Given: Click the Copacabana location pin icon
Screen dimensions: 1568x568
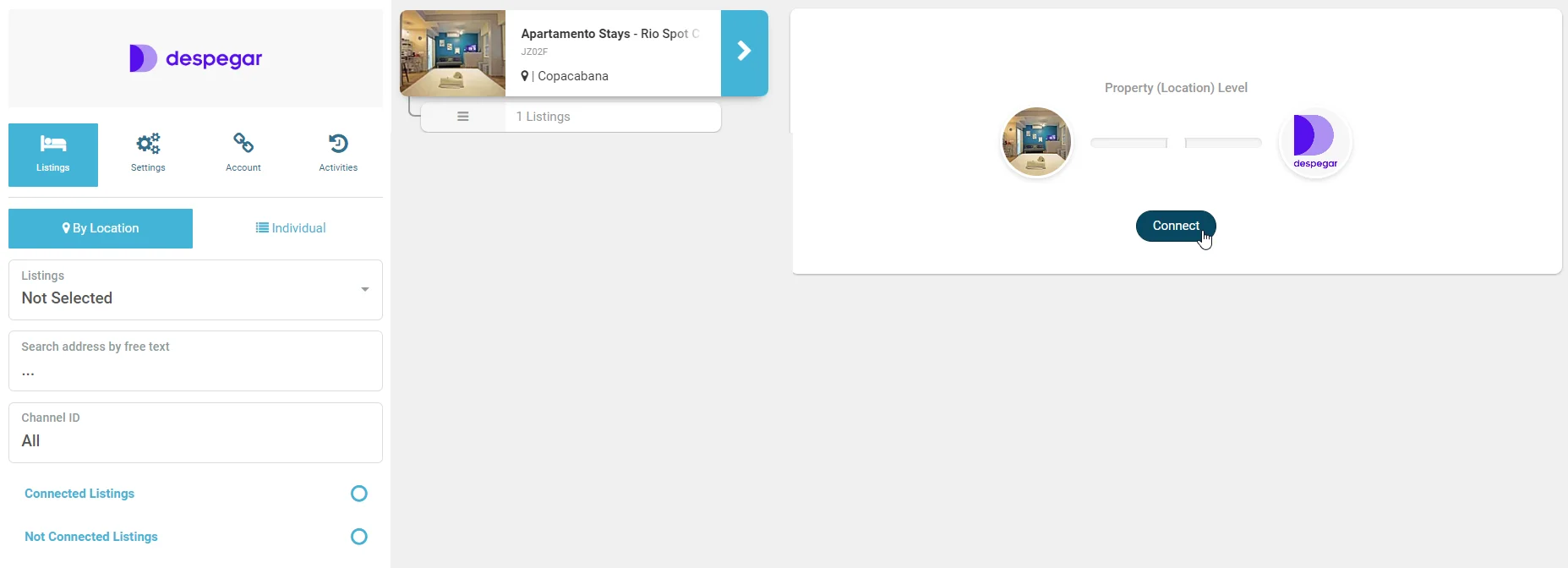Looking at the screenshot, I should [525, 76].
